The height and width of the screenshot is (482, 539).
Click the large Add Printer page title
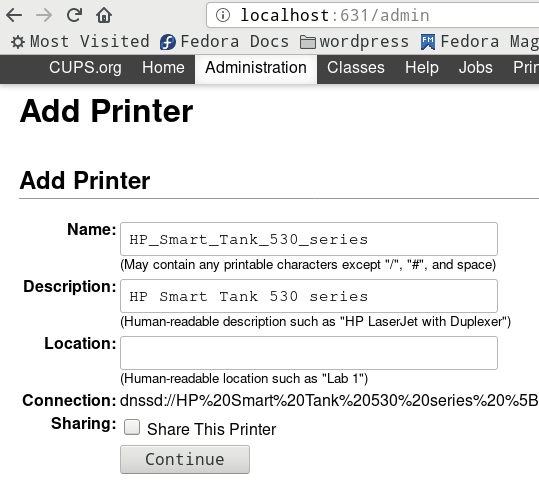[x=107, y=111]
